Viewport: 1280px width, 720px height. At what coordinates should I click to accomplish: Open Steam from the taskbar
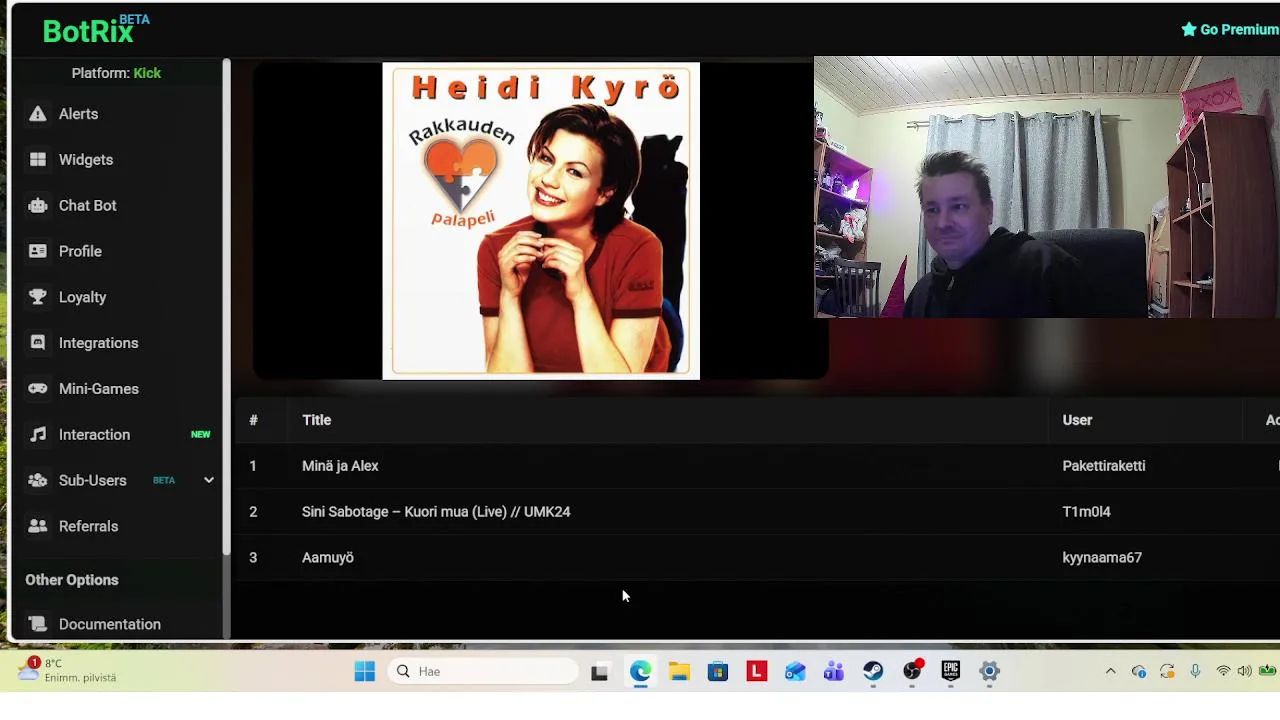point(873,672)
